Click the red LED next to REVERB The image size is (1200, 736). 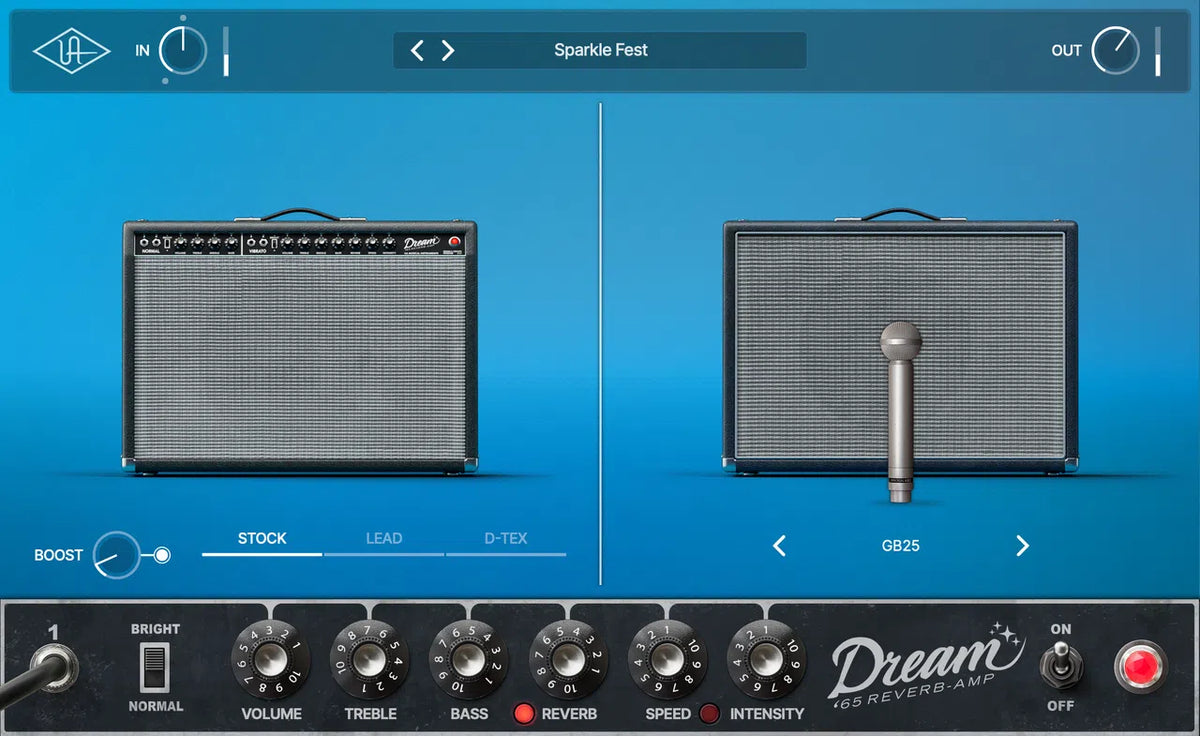[x=523, y=713]
